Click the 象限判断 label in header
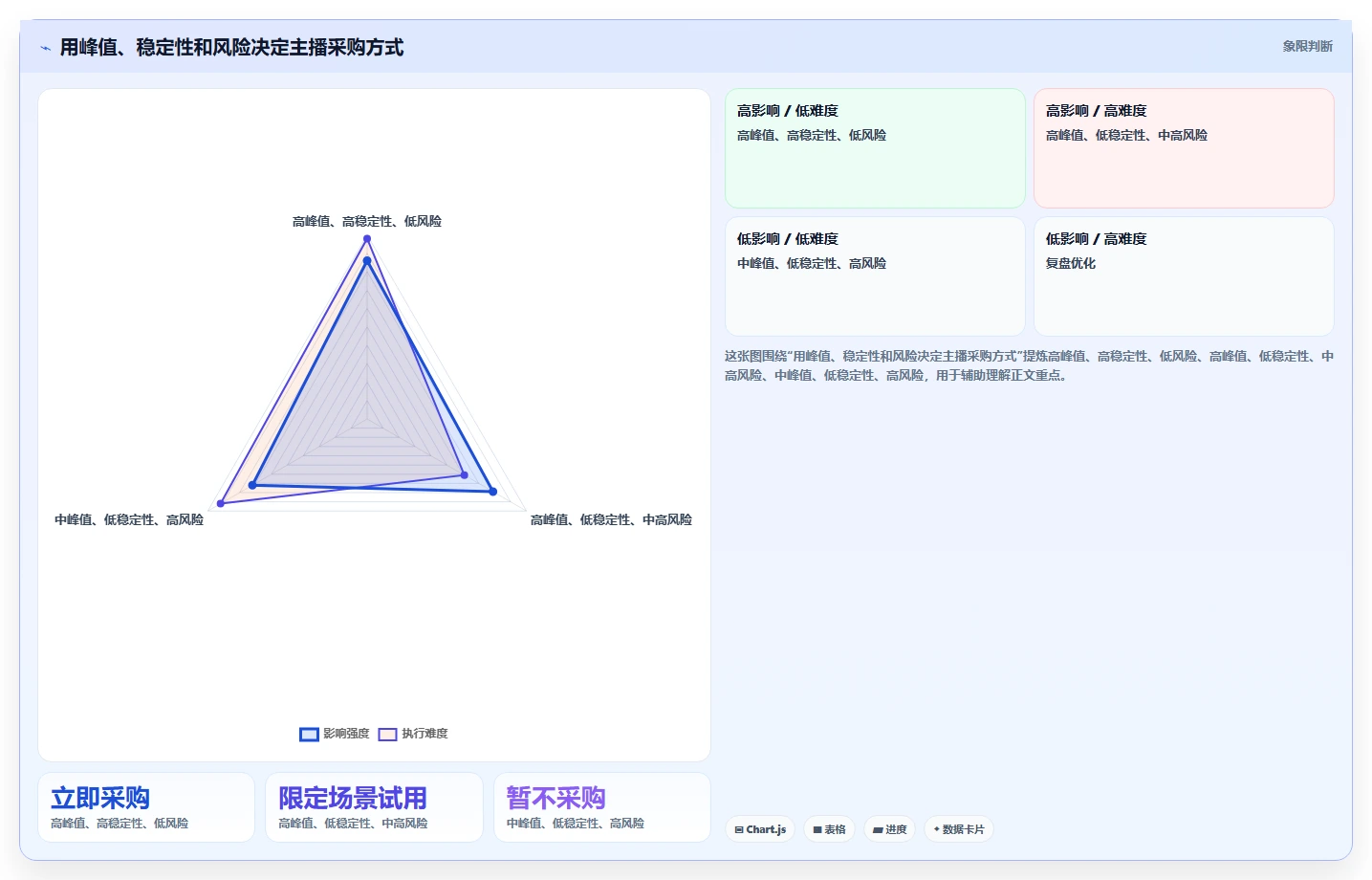This screenshot has height=880, width=1372. (x=1307, y=46)
